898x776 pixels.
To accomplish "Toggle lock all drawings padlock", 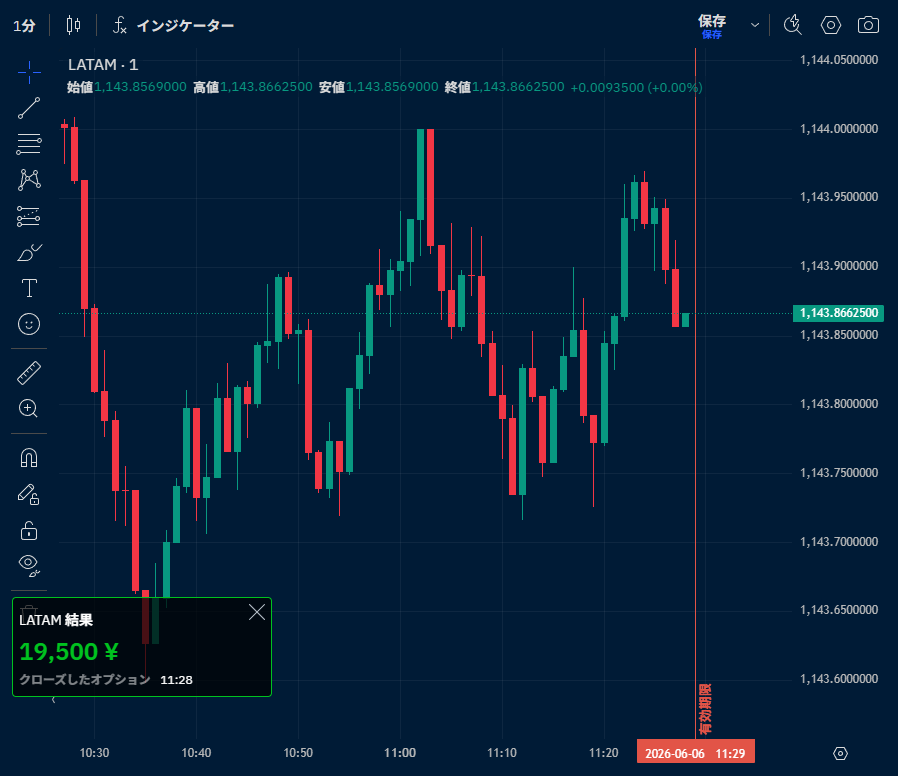I will 29,530.
